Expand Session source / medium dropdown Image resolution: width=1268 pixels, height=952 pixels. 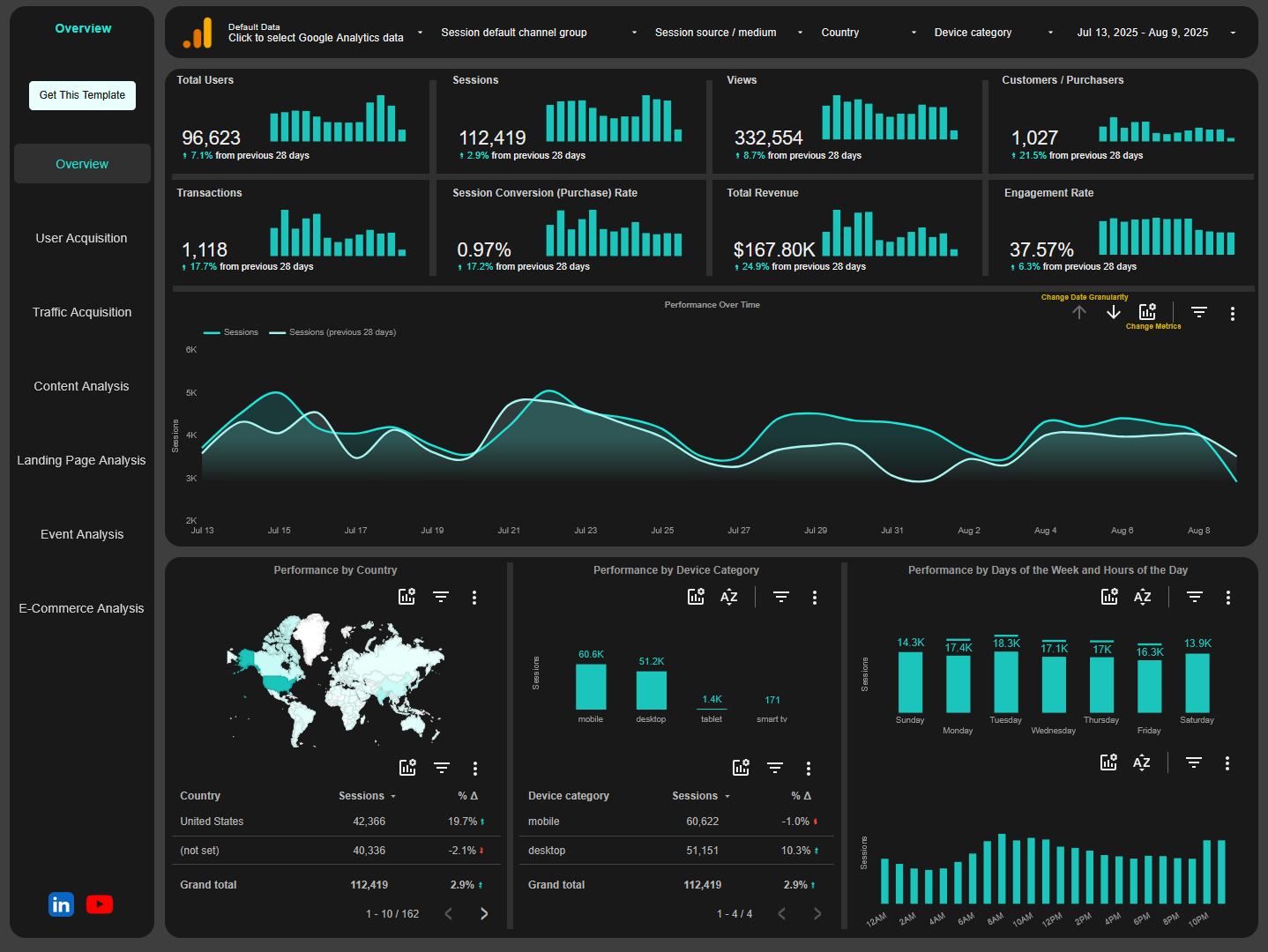click(728, 33)
